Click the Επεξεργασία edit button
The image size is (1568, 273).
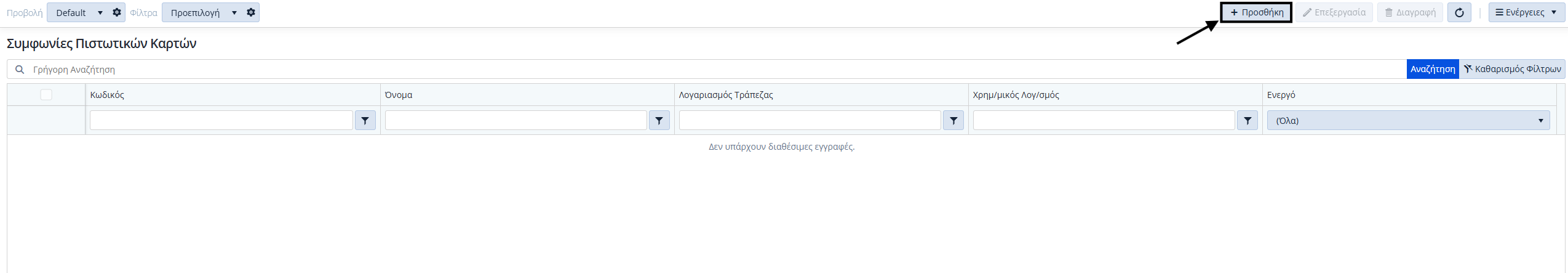click(x=1334, y=12)
